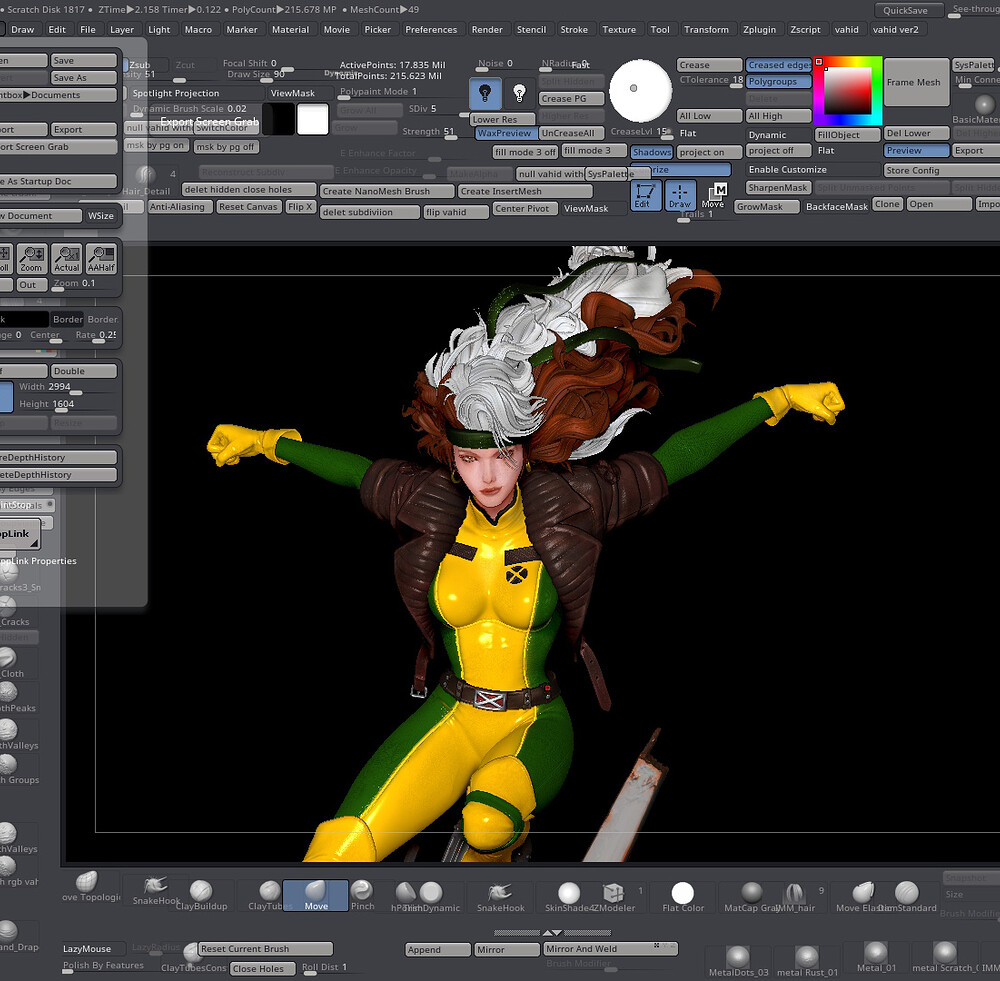The width and height of the screenshot is (1000, 981).
Task: Select the ClayTubes brush
Action: (x=267, y=895)
